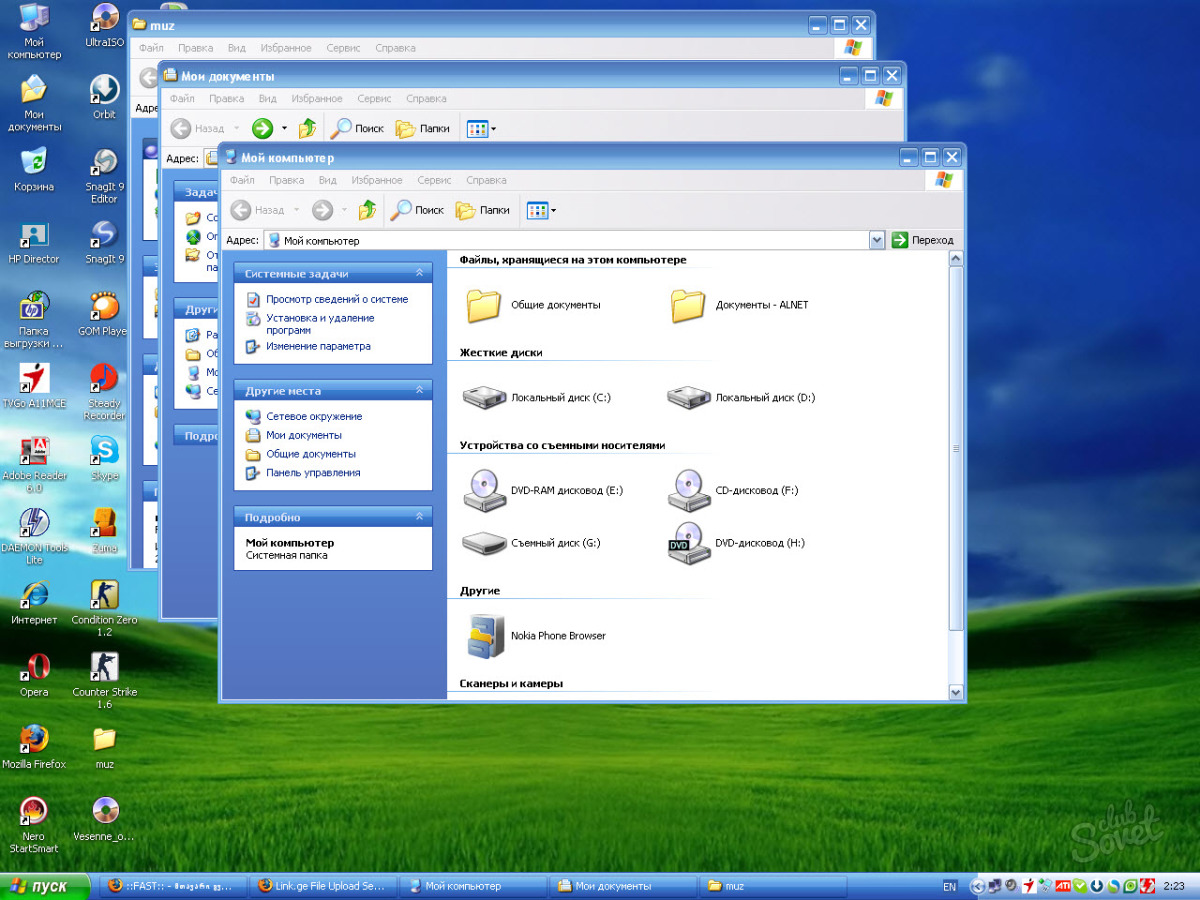Image resolution: width=1200 pixels, height=900 pixels.
Task: Click the vertical scrollbar thumb in Мой компьютер
Action: click(956, 449)
